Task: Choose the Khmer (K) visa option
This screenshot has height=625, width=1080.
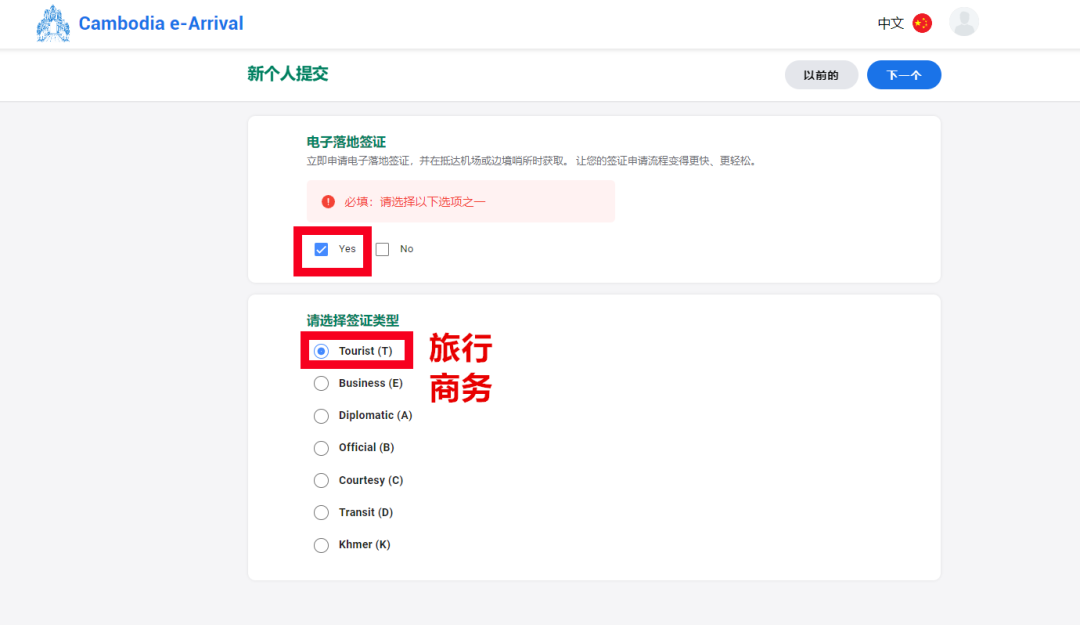Action: [x=321, y=545]
